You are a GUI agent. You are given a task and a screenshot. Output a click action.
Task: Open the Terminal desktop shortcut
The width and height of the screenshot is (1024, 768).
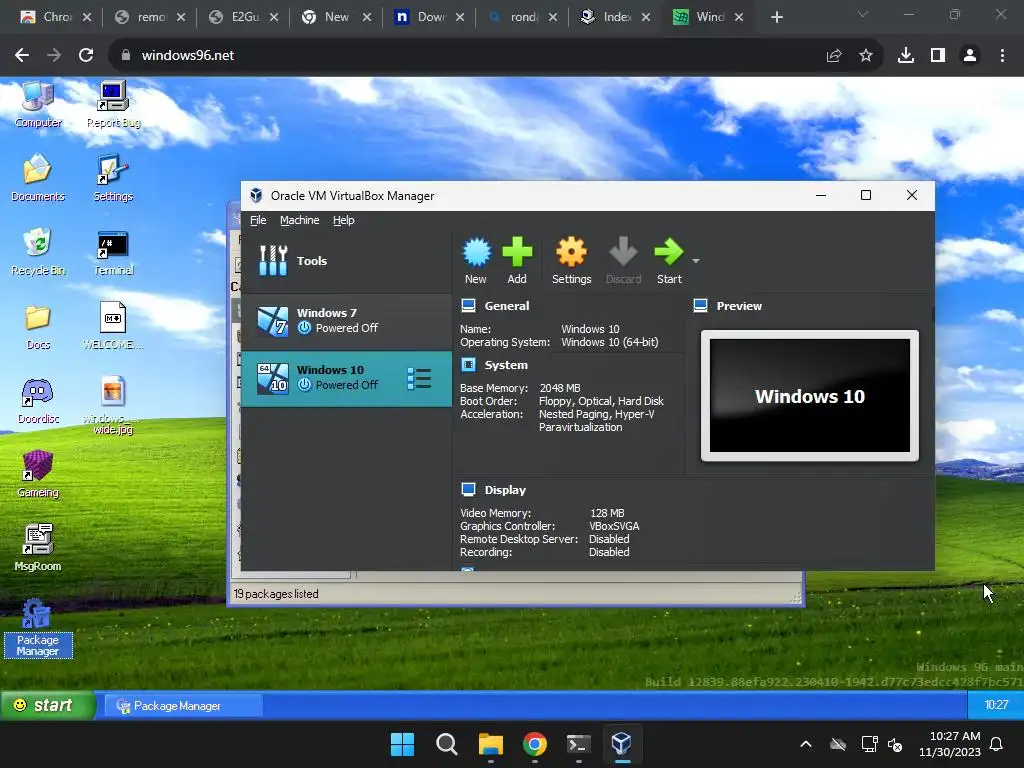click(x=113, y=252)
